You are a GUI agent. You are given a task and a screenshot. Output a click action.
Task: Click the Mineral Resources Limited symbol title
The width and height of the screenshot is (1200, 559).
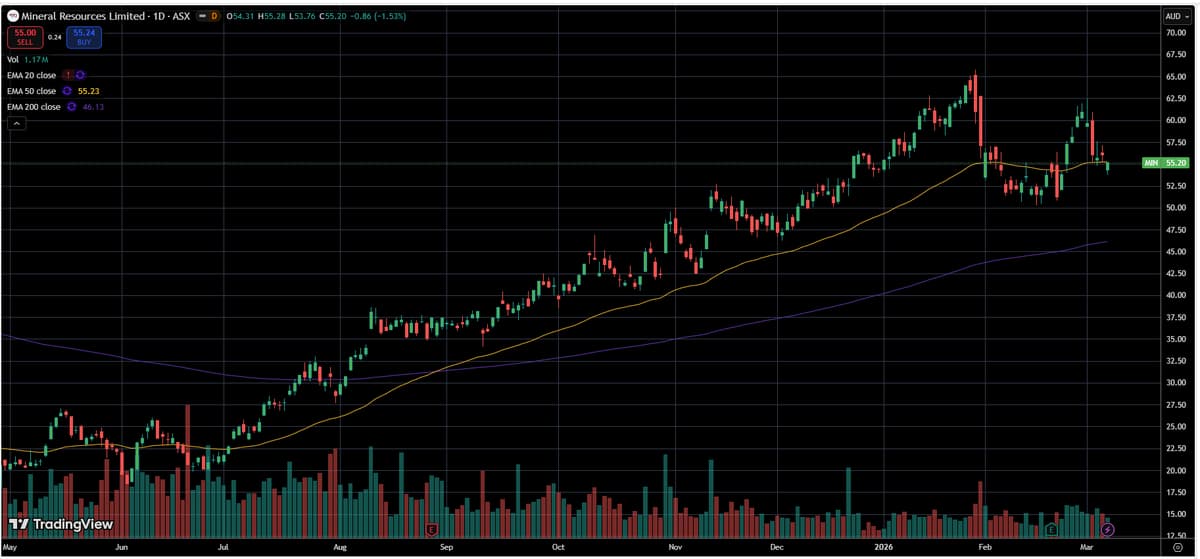(x=75, y=16)
